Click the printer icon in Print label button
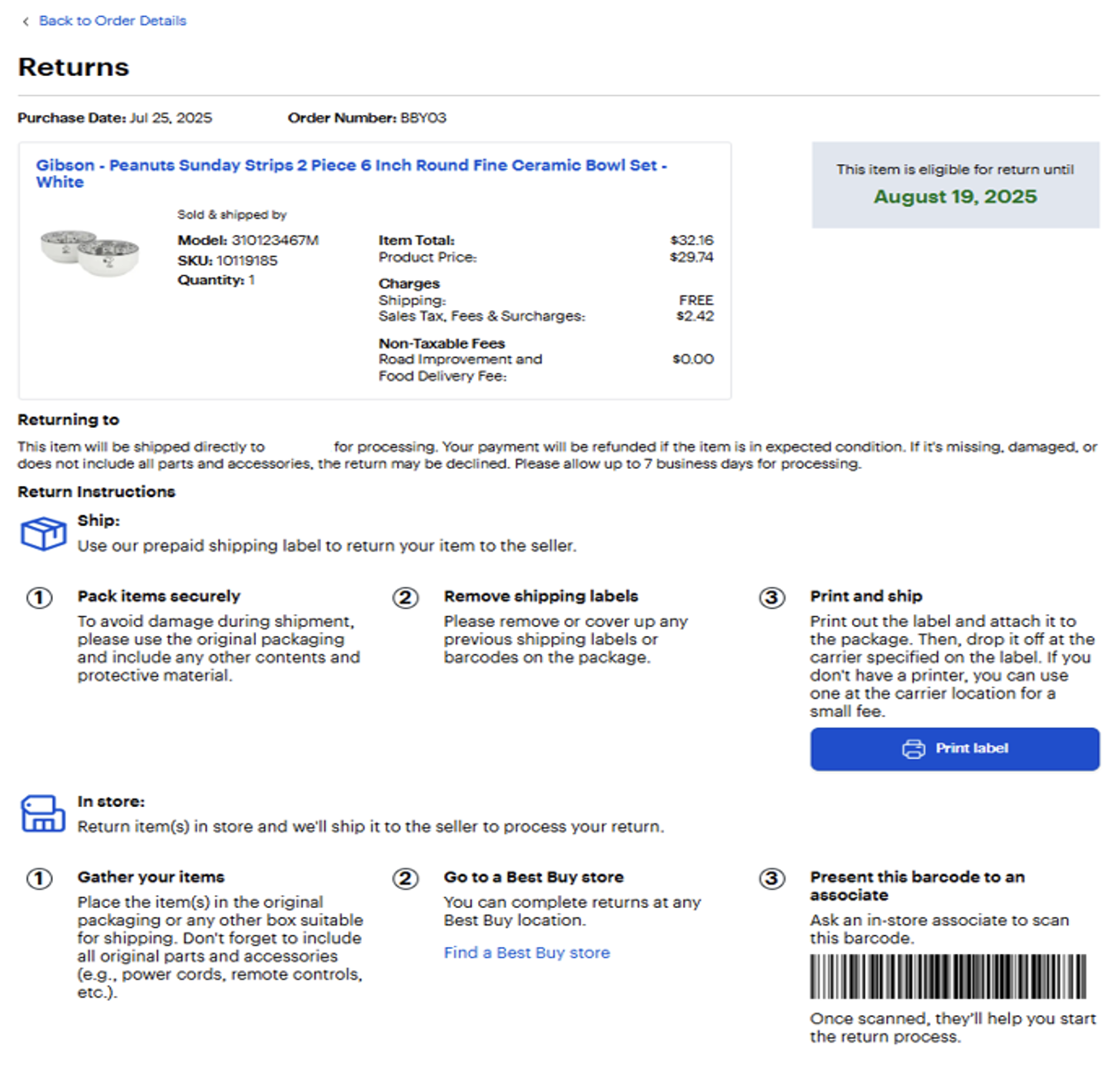Image resolution: width=1120 pixels, height=1076 pixels. [913, 749]
